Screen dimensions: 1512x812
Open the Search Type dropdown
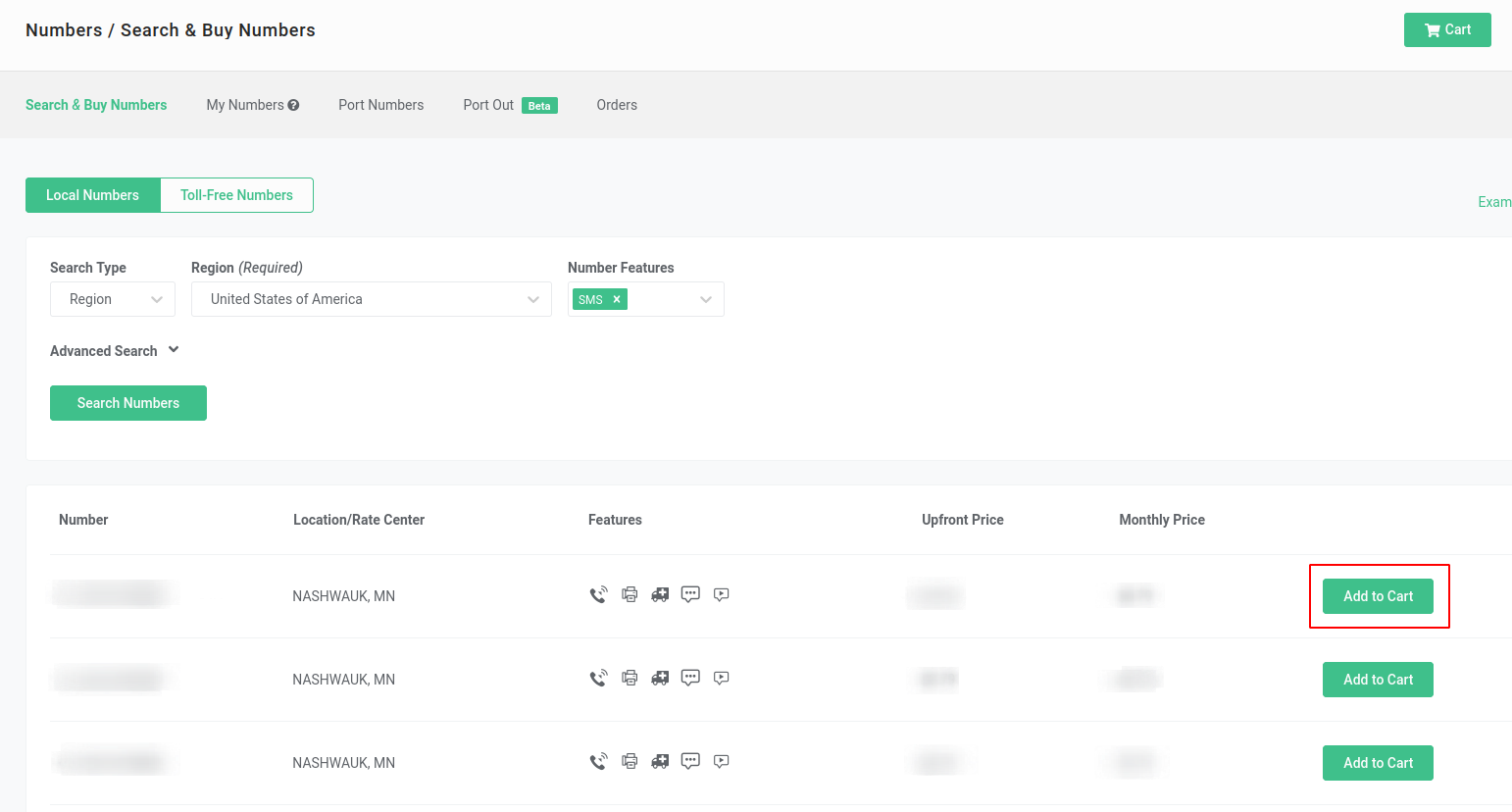pos(113,299)
